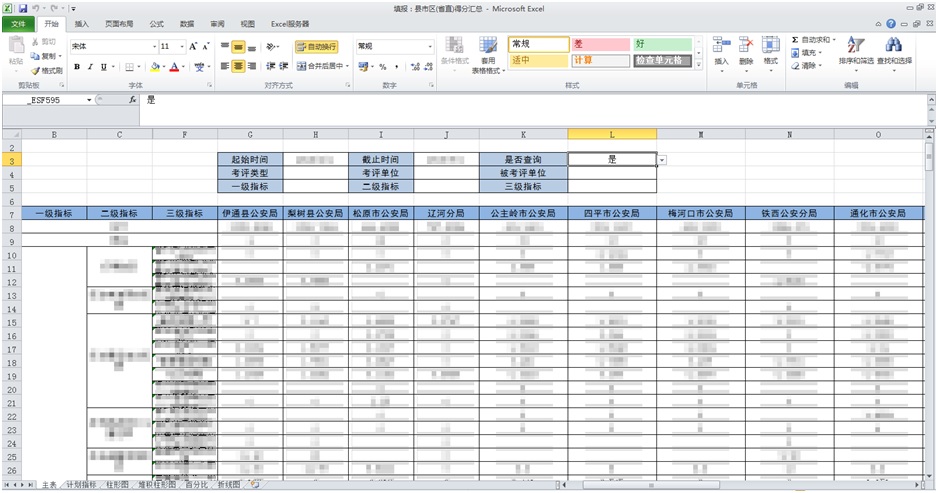
Task: Click the column header 四平市公安局 cell
Action: pos(611,213)
